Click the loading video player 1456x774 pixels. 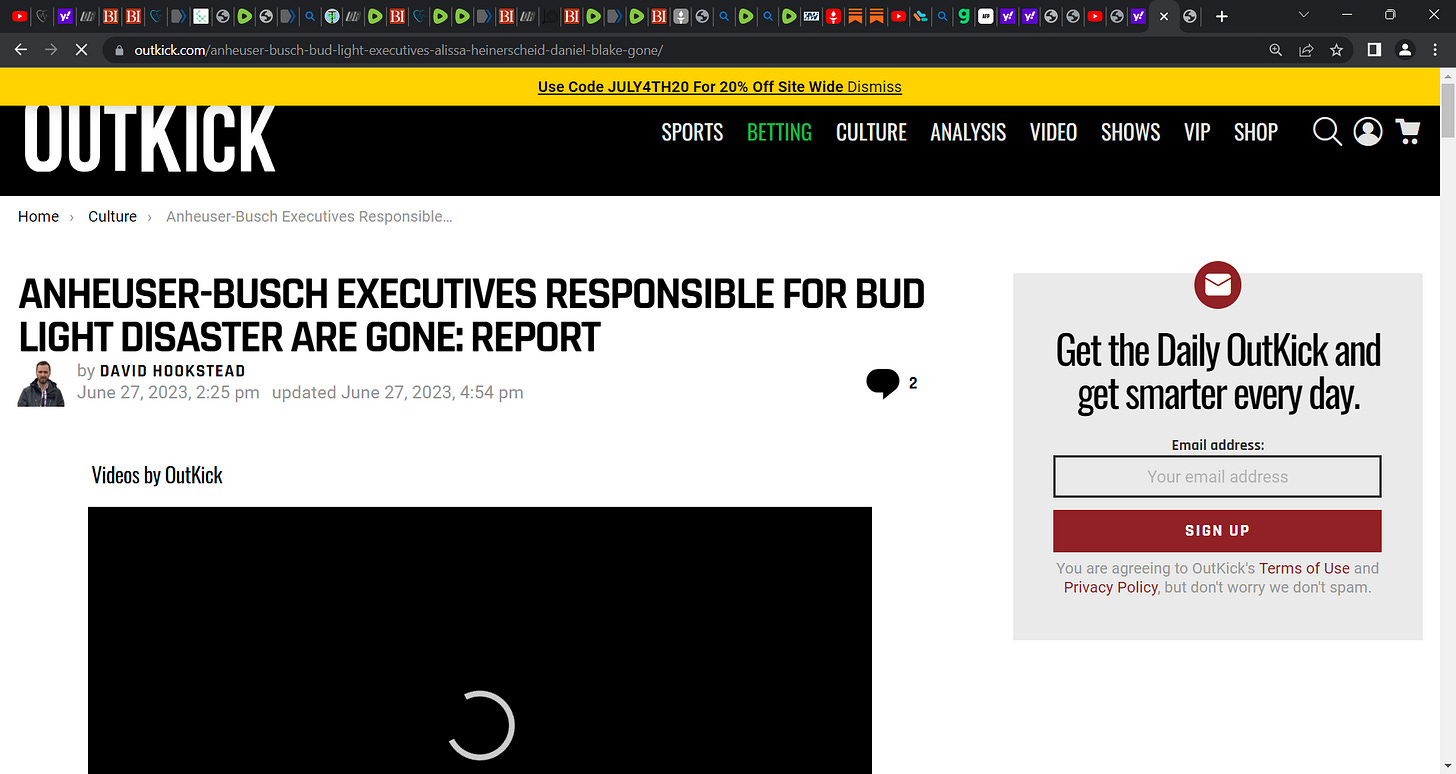pyautogui.click(x=480, y=640)
